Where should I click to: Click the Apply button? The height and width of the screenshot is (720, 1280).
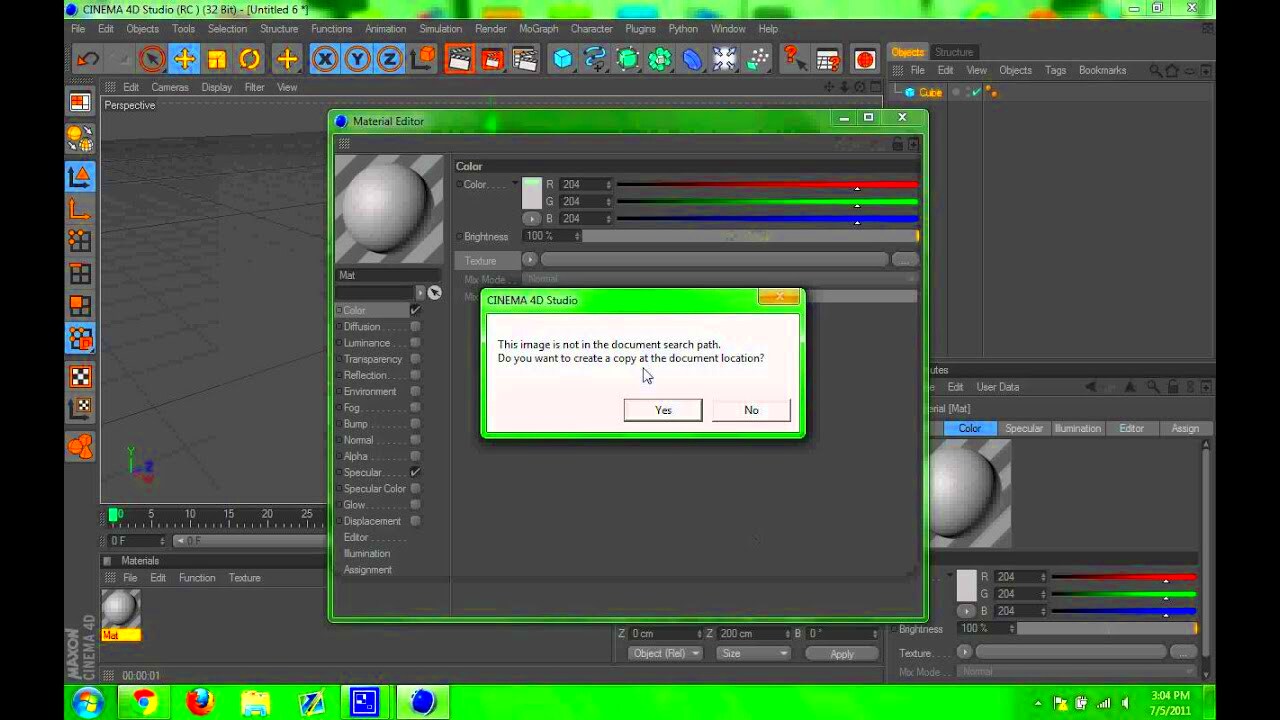pyautogui.click(x=842, y=654)
